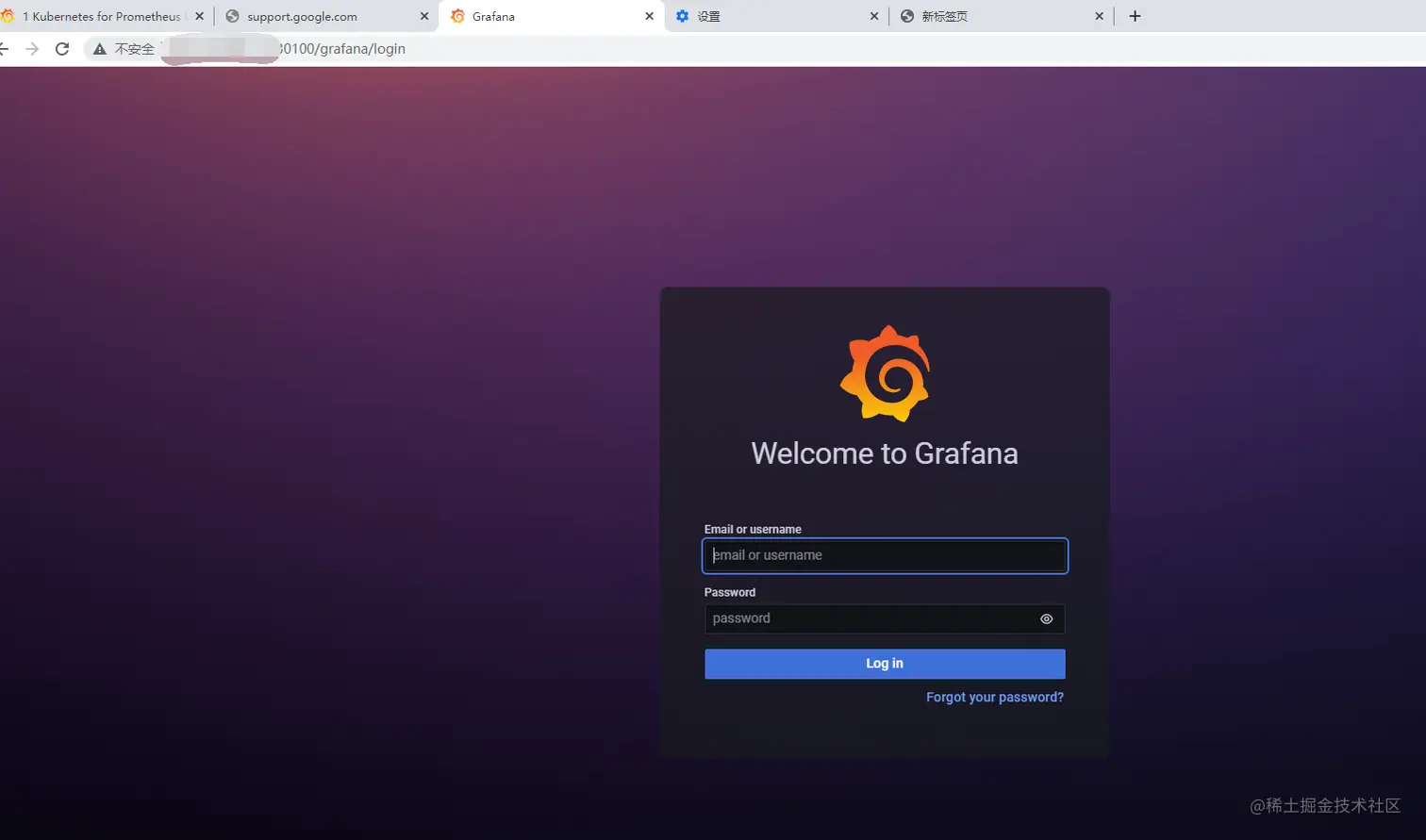Viewport: 1426px width, 840px height.
Task: Click the Grafana logo
Action: pyautogui.click(x=885, y=373)
